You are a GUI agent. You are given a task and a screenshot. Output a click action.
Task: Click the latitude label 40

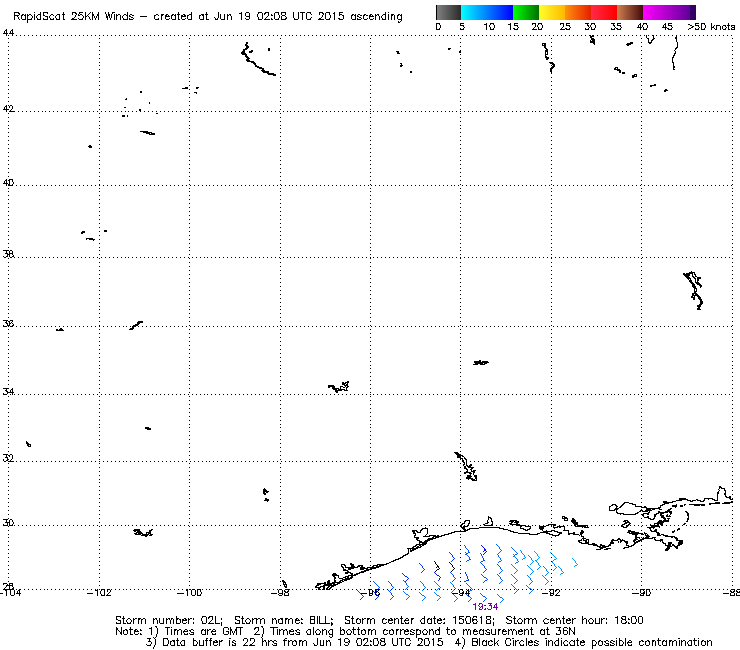pyautogui.click(x=8, y=182)
